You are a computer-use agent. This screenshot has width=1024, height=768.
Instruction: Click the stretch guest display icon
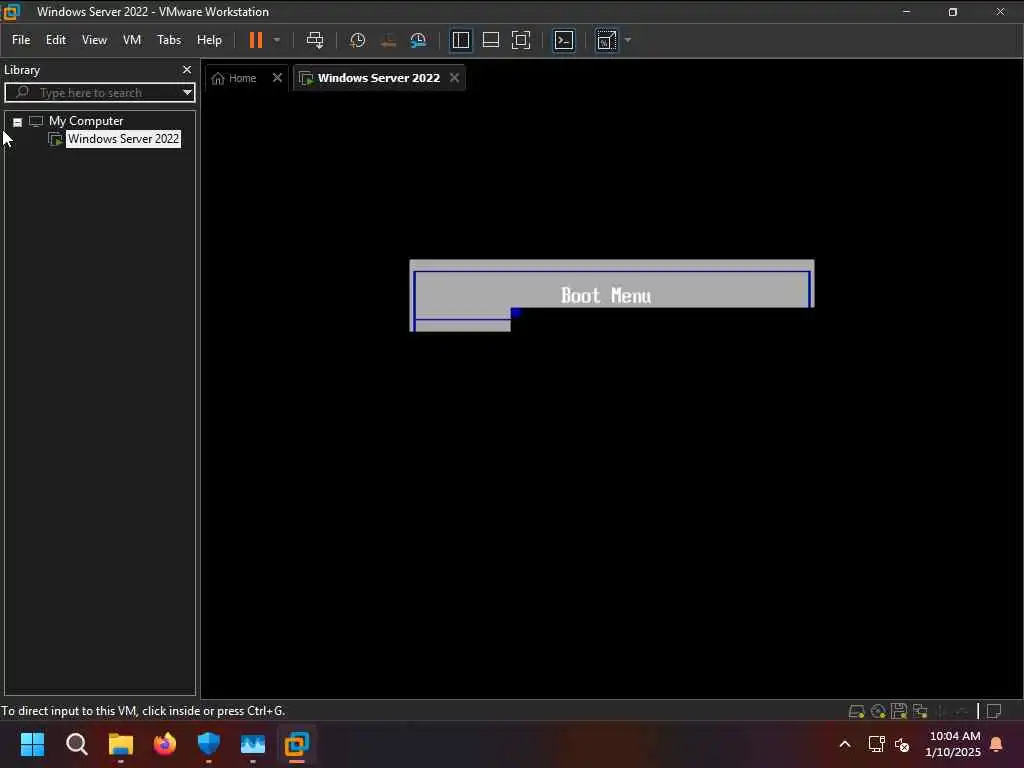click(606, 40)
